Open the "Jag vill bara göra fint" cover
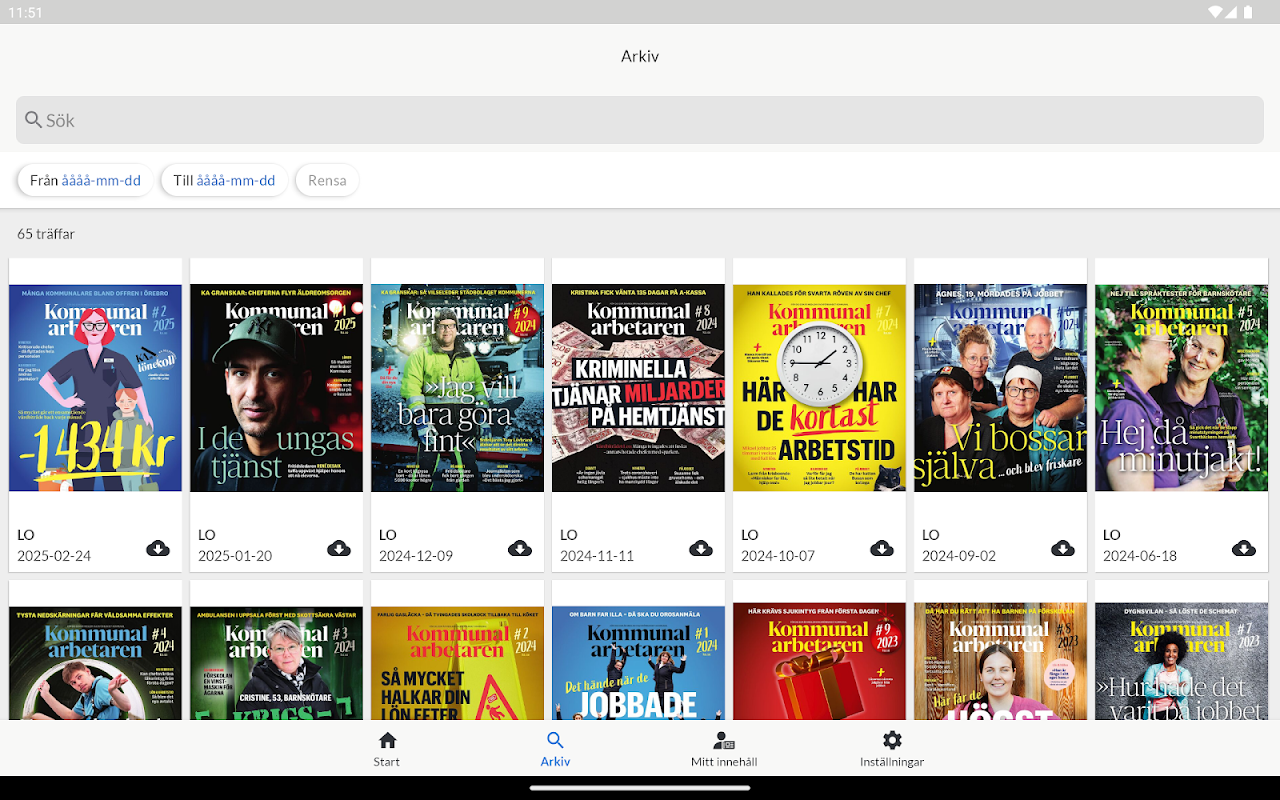The width and height of the screenshot is (1280, 800). click(458, 388)
